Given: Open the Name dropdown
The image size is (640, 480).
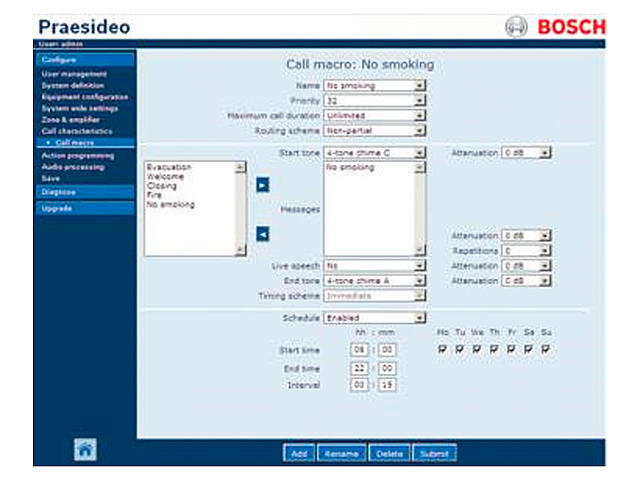Looking at the screenshot, I should click(x=374, y=86).
